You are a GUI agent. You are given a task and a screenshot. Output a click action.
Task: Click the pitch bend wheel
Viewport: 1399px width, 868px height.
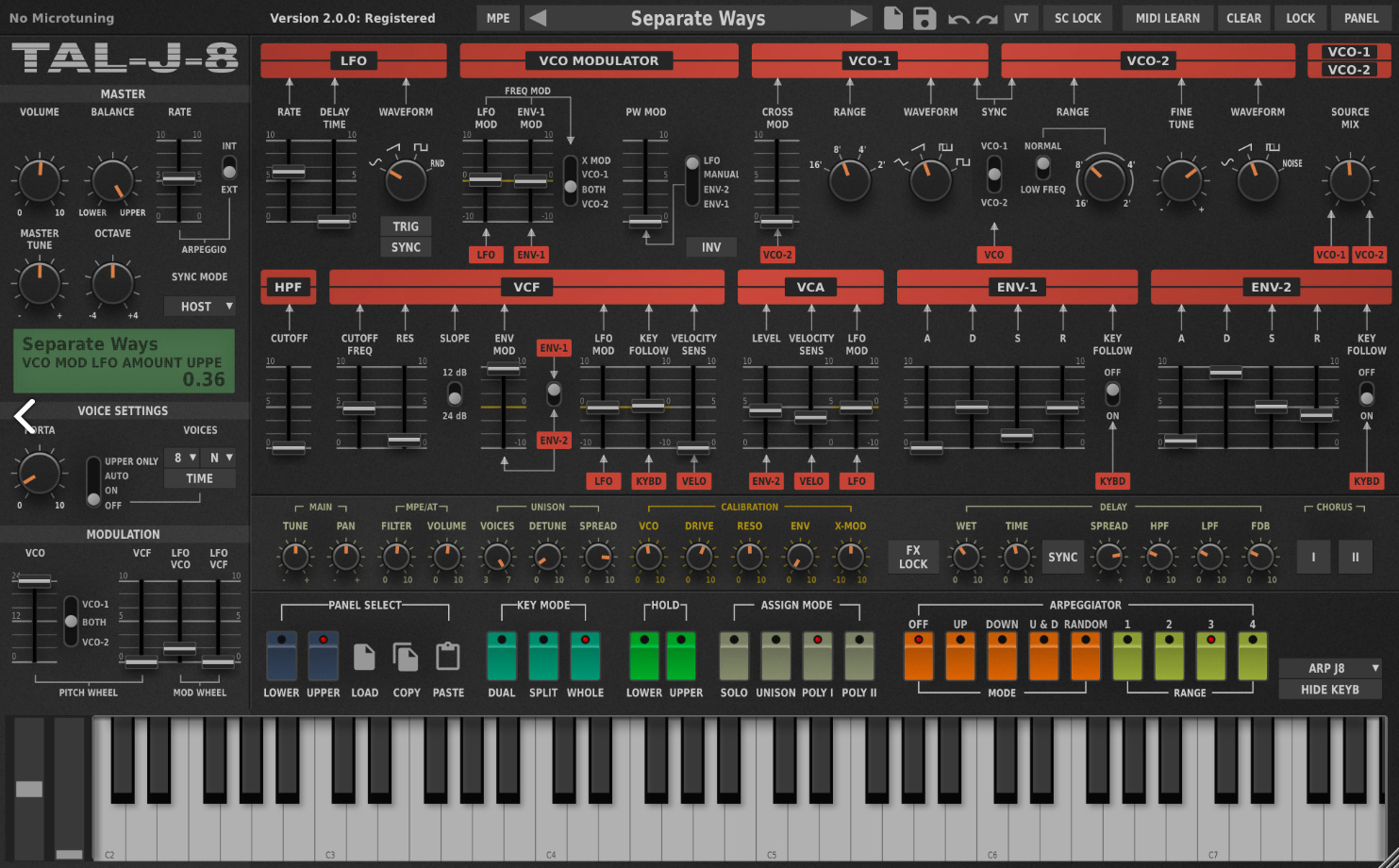pyautogui.click(x=29, y=788)
